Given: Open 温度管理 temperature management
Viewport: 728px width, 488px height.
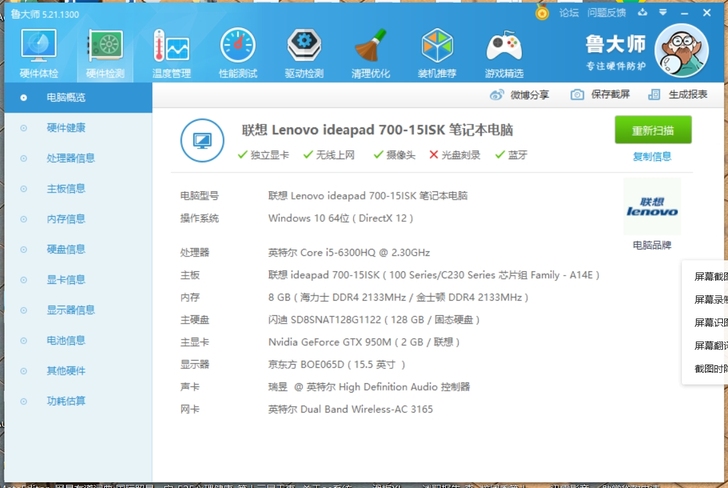Looking at the screenshot, I should pos(171,53).
